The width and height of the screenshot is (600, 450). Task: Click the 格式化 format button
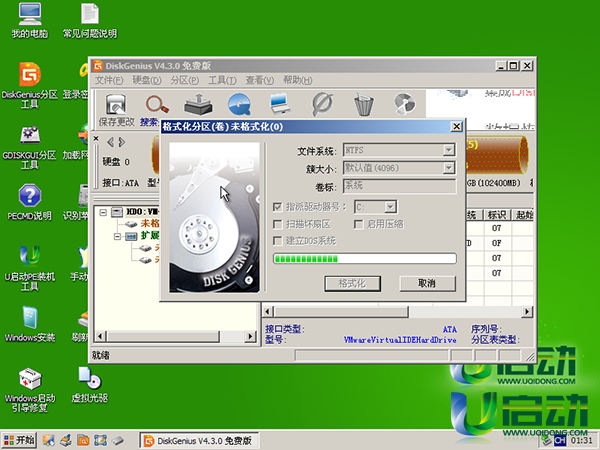pyautogui.click(x=352, y=284)
